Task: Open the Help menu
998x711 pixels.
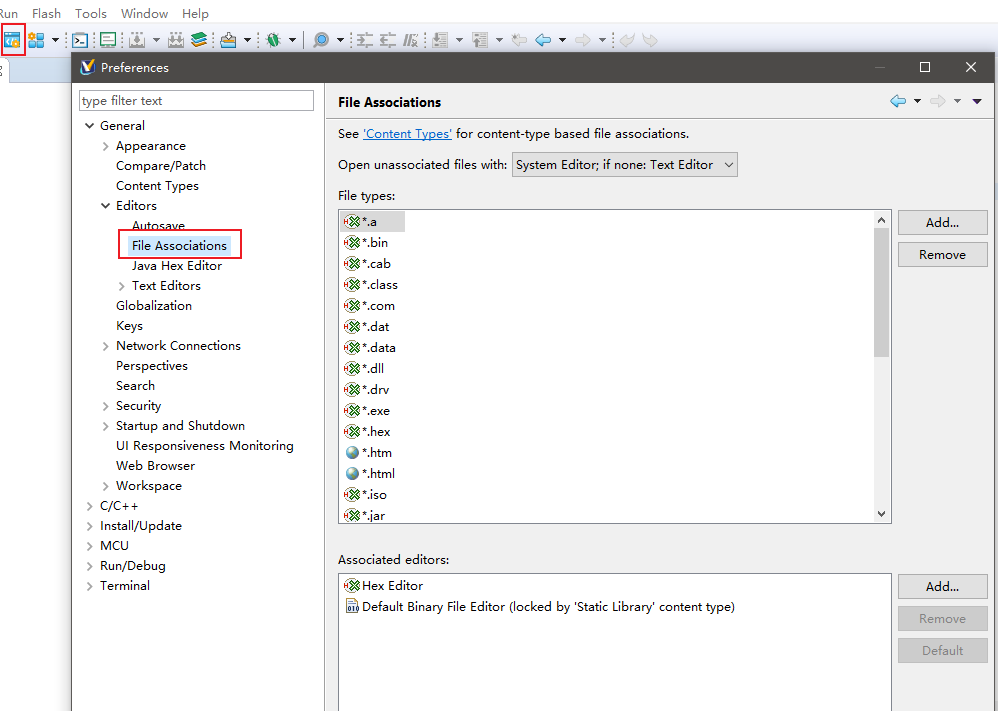Action: pos(195,13)
